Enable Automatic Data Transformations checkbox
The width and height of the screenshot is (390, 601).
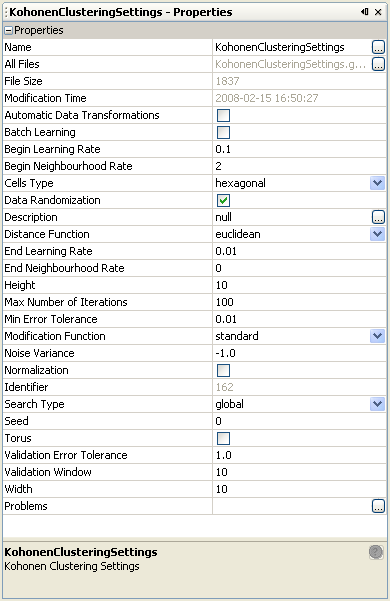click(223, 115)
